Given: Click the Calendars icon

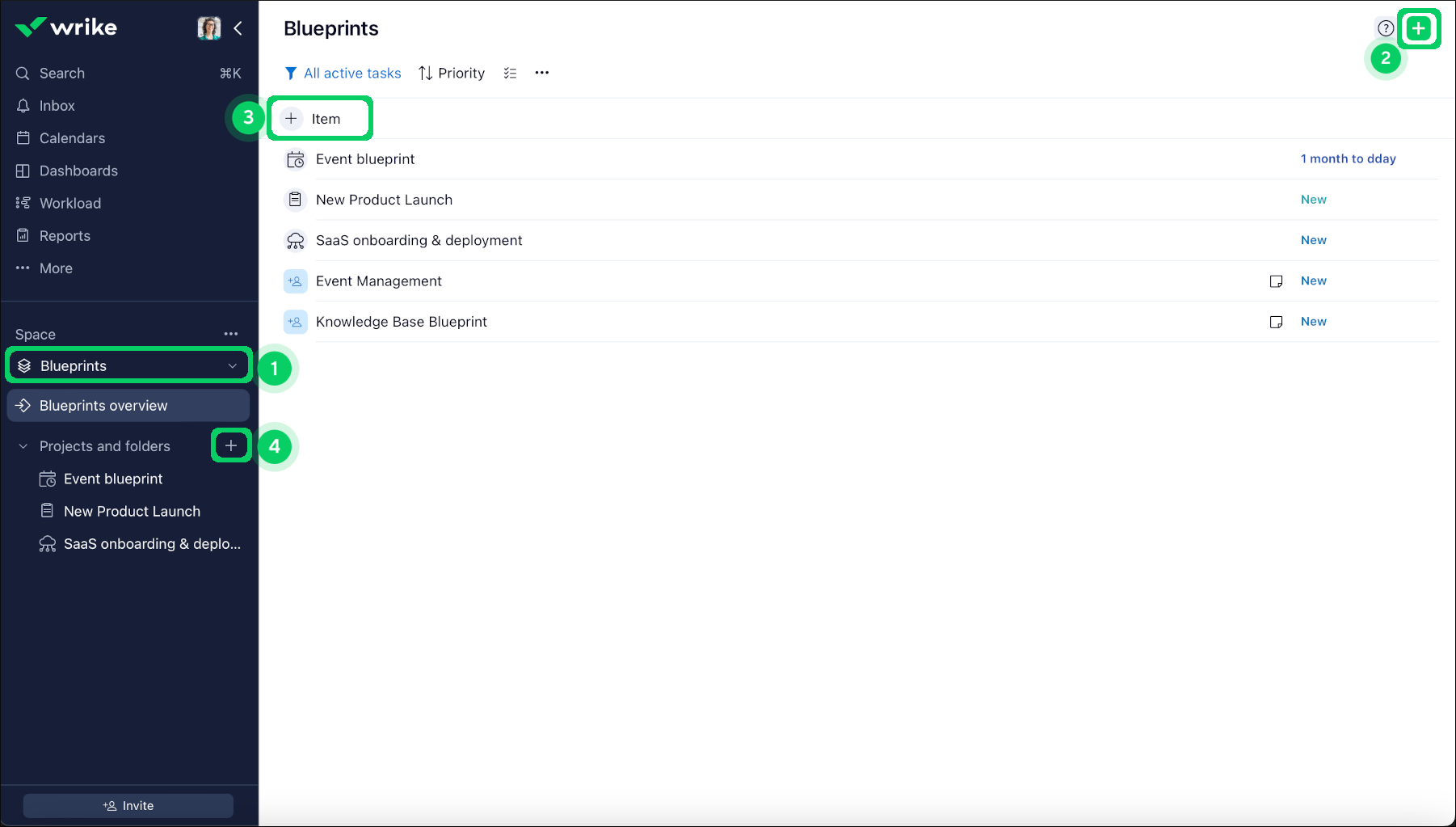Looking at the screenshot, I should [x=23, y=138].
